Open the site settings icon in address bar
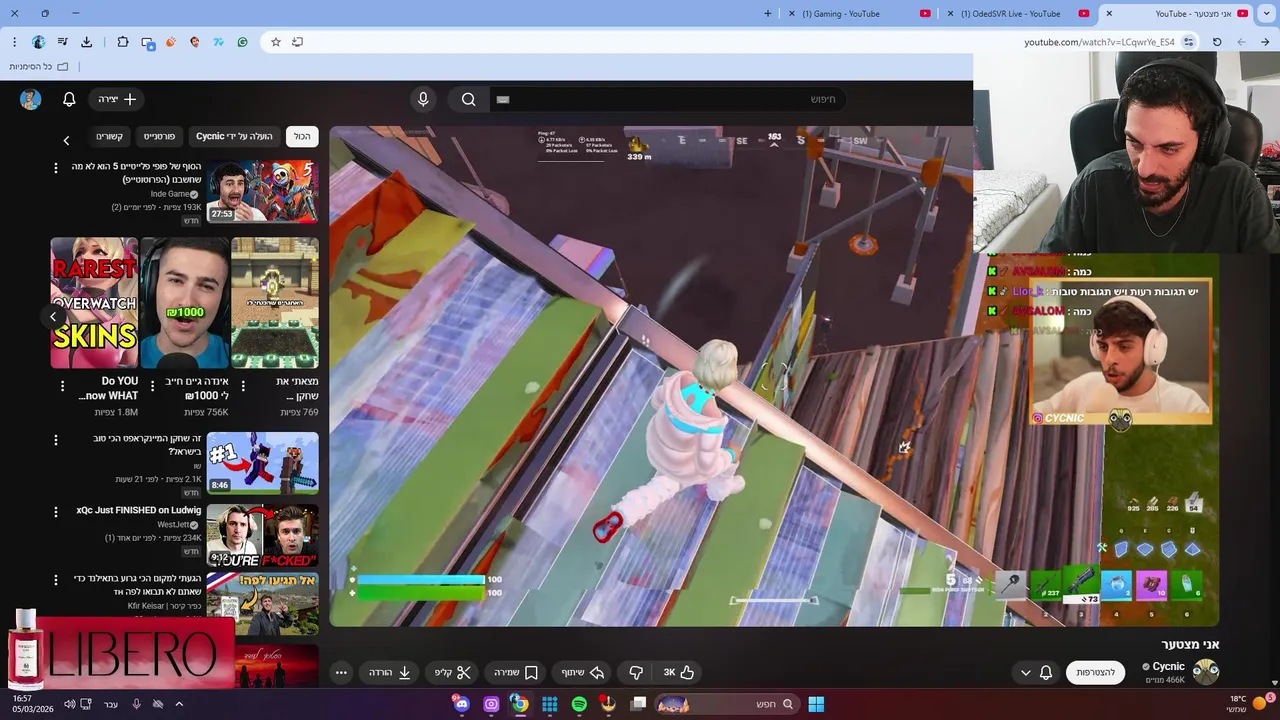The height and width of the screenshot is (720, 1280). click(1189, 42)
